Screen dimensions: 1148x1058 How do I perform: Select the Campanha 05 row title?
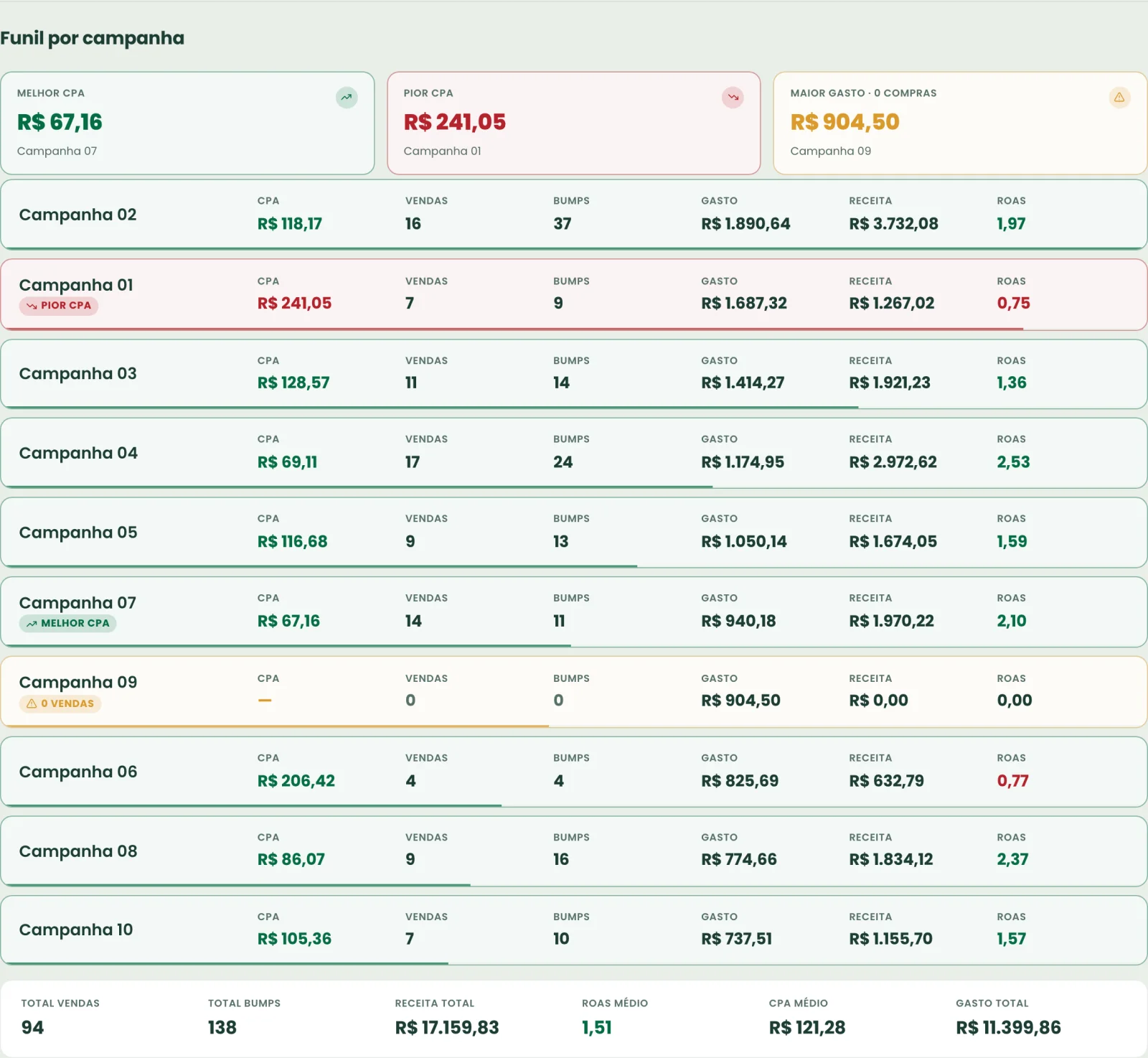click(x=78, y=533)
